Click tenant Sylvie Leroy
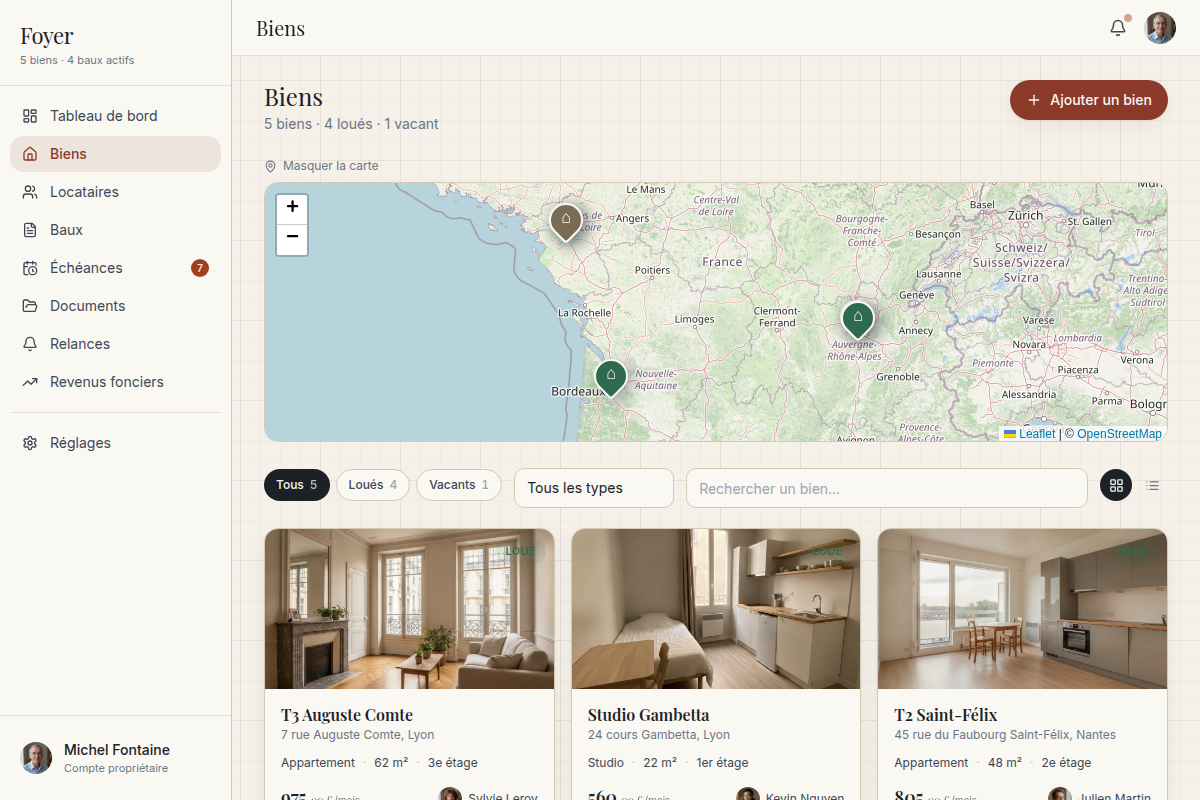Screen dimensions: 1200x800 pyautogui.click(x=490, y=798)
